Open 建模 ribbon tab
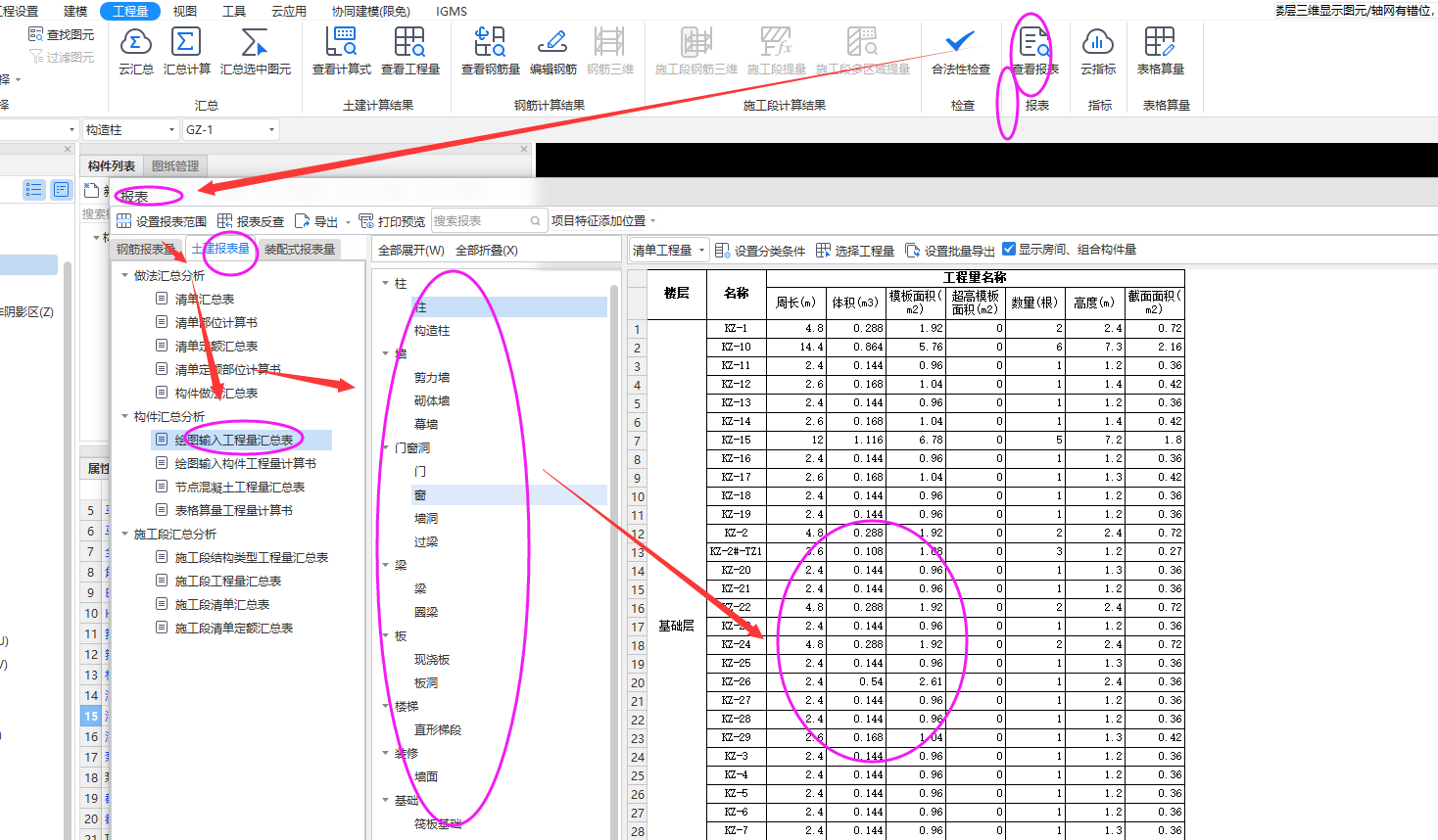 point(75,11)
